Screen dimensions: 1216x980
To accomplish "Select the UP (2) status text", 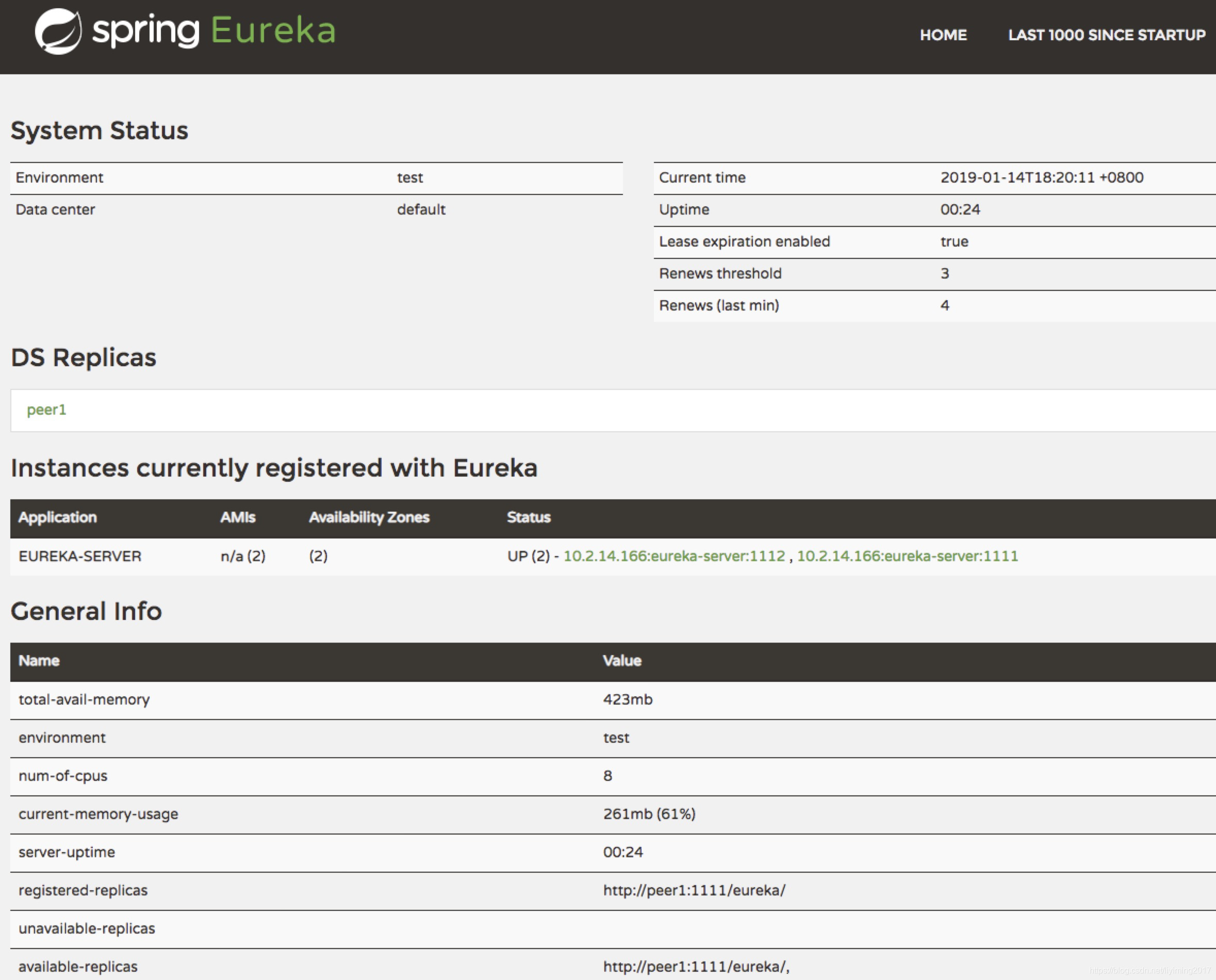I will point(528,556).
